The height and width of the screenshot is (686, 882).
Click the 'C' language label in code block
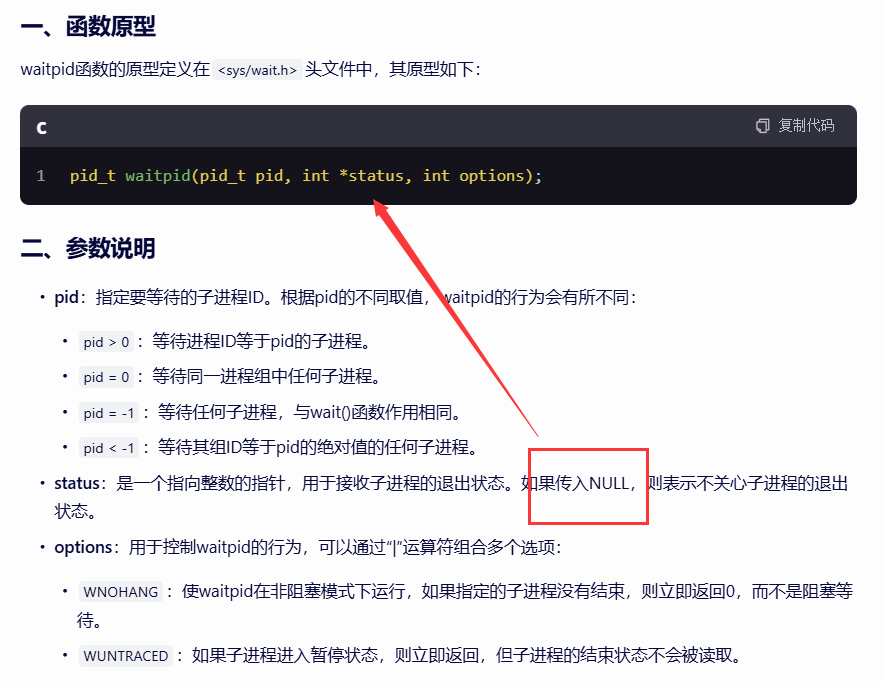42,128
